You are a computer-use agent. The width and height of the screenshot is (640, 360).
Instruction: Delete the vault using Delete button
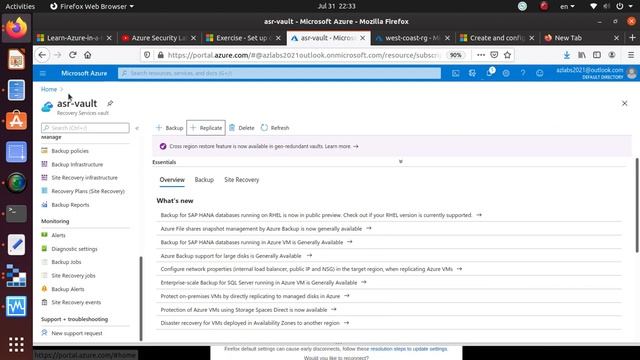pos(242,128)
